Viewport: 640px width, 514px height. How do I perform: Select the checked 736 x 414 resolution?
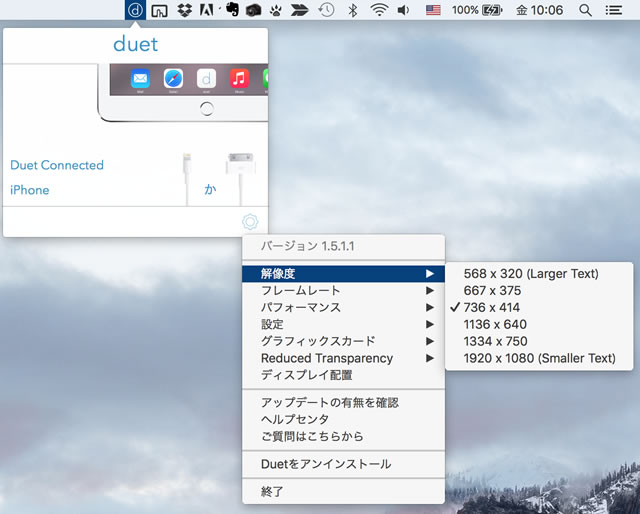(539, 307)
